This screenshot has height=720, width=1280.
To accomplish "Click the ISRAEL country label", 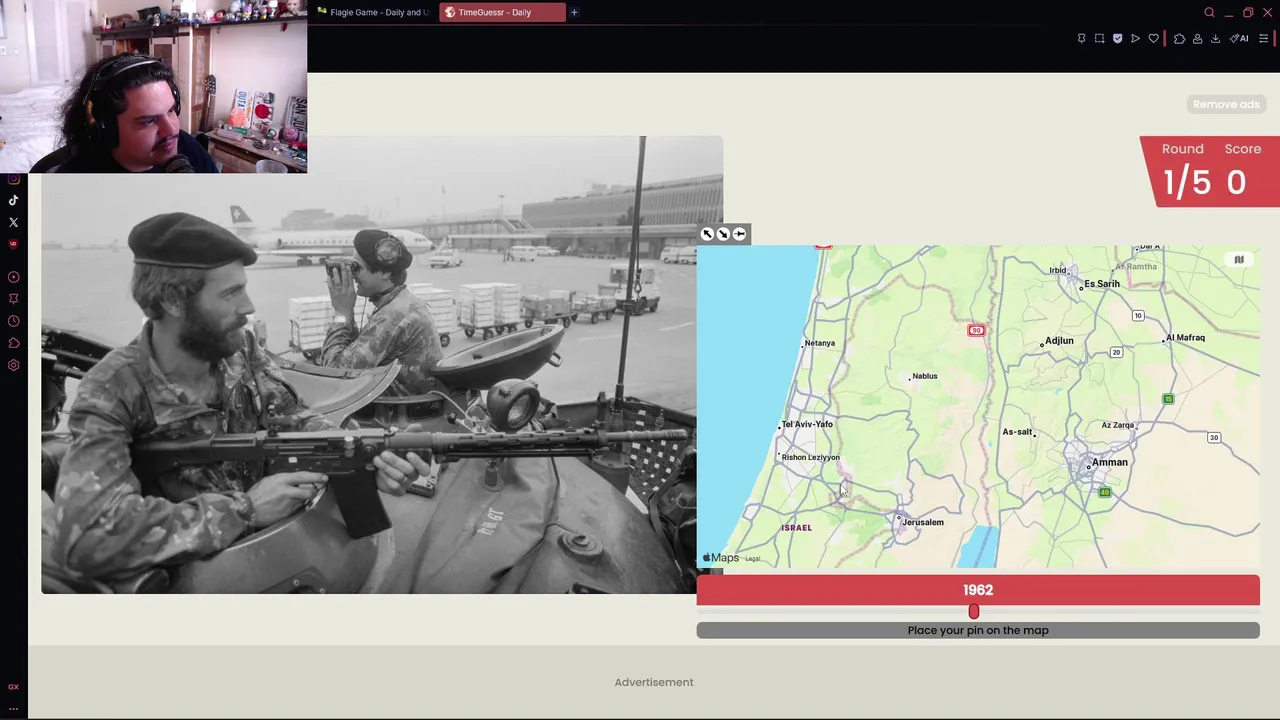I will pos(796,527).
